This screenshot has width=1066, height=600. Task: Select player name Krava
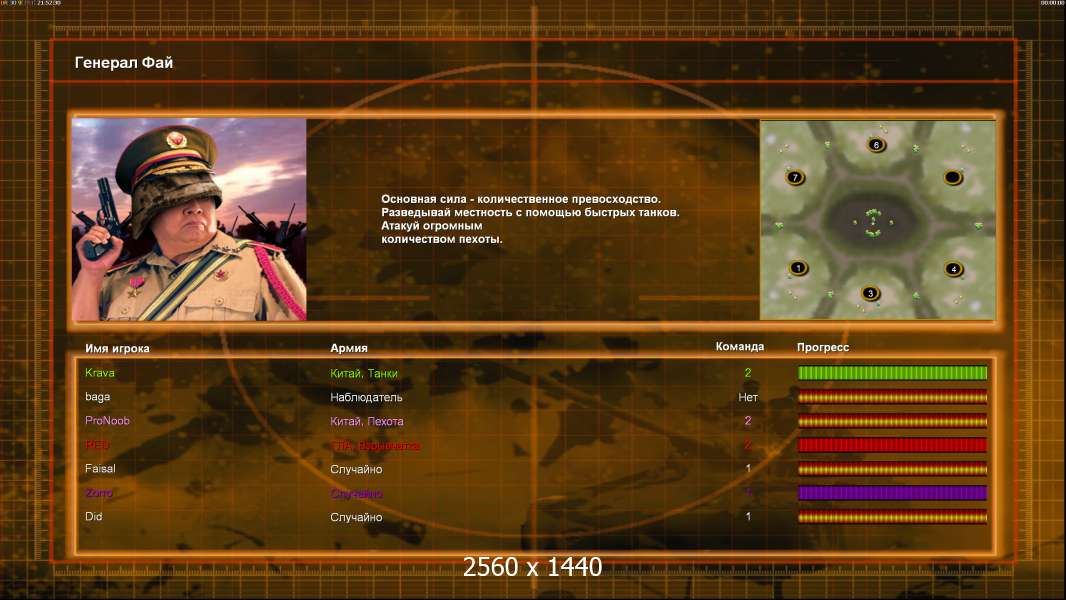[x=100, y=372]
